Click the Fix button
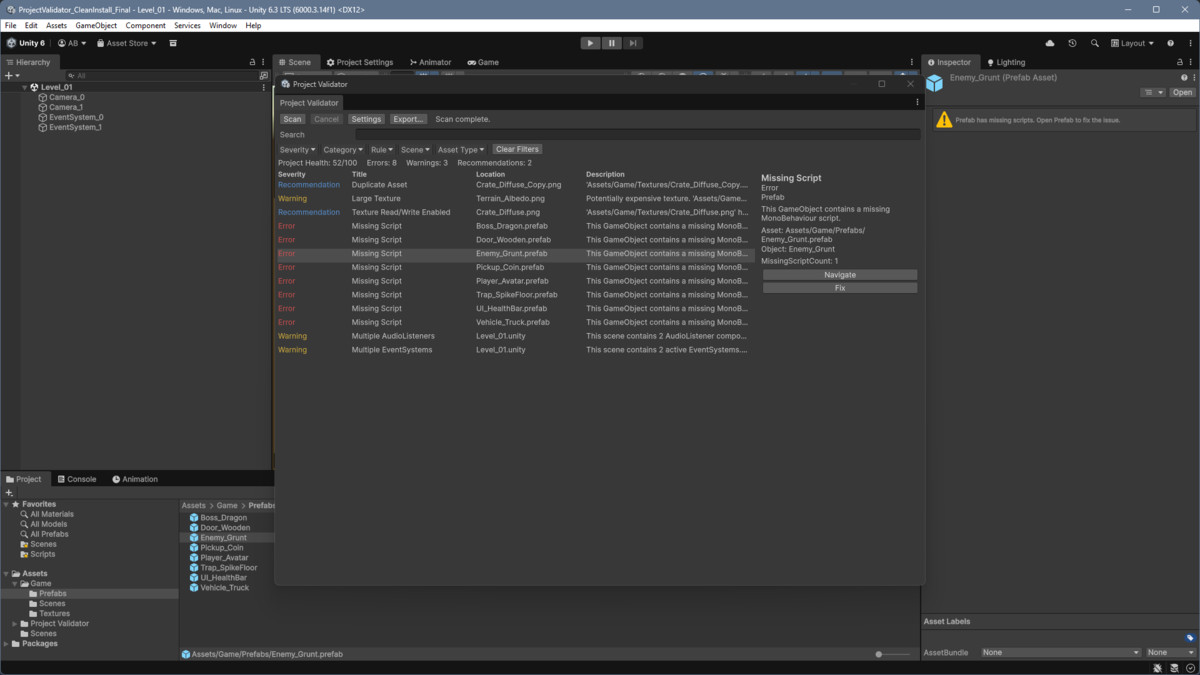Viewport: 1200px width, 675px height. coord(840,288)
